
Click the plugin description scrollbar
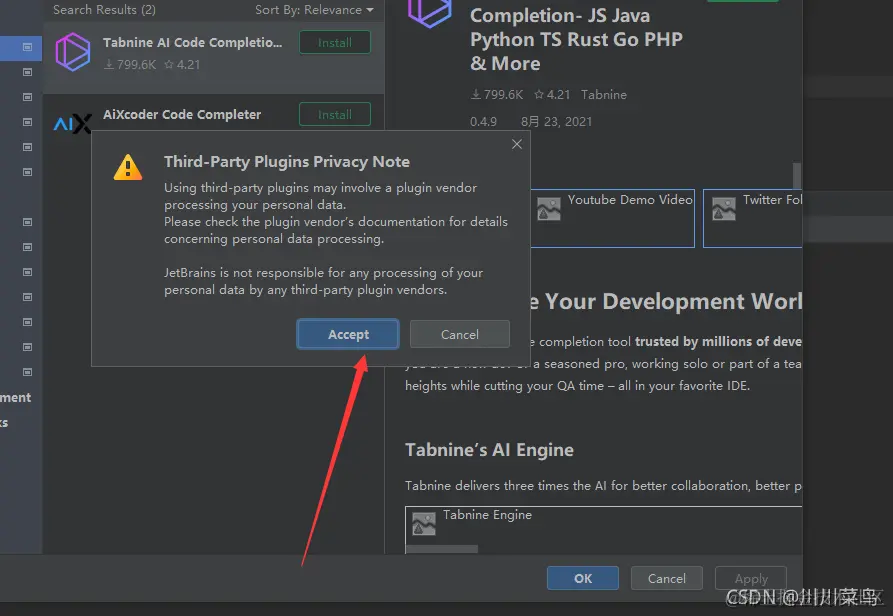[x=797, y=175]
